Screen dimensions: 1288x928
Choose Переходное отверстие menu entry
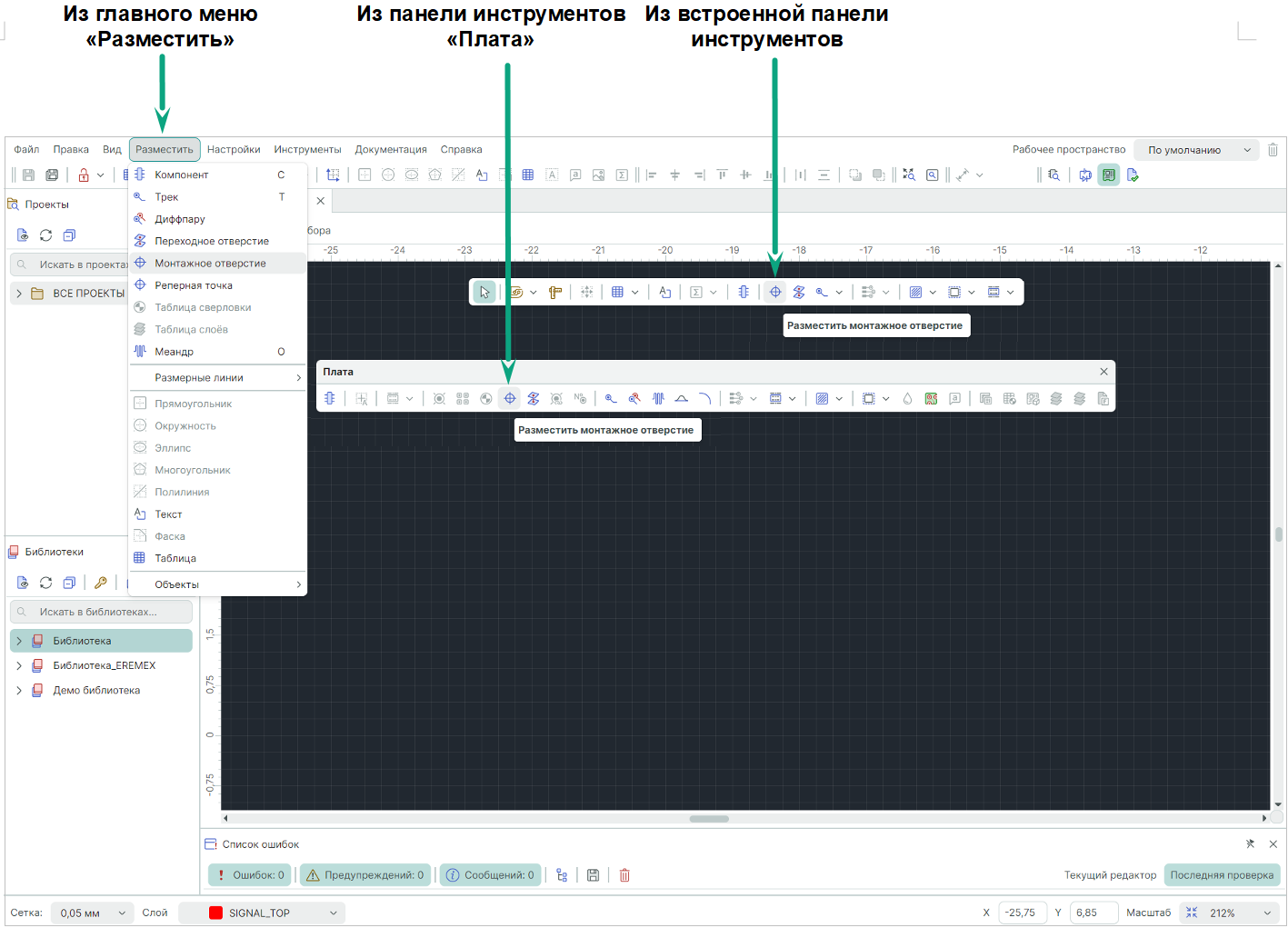(x=217, y=241)
